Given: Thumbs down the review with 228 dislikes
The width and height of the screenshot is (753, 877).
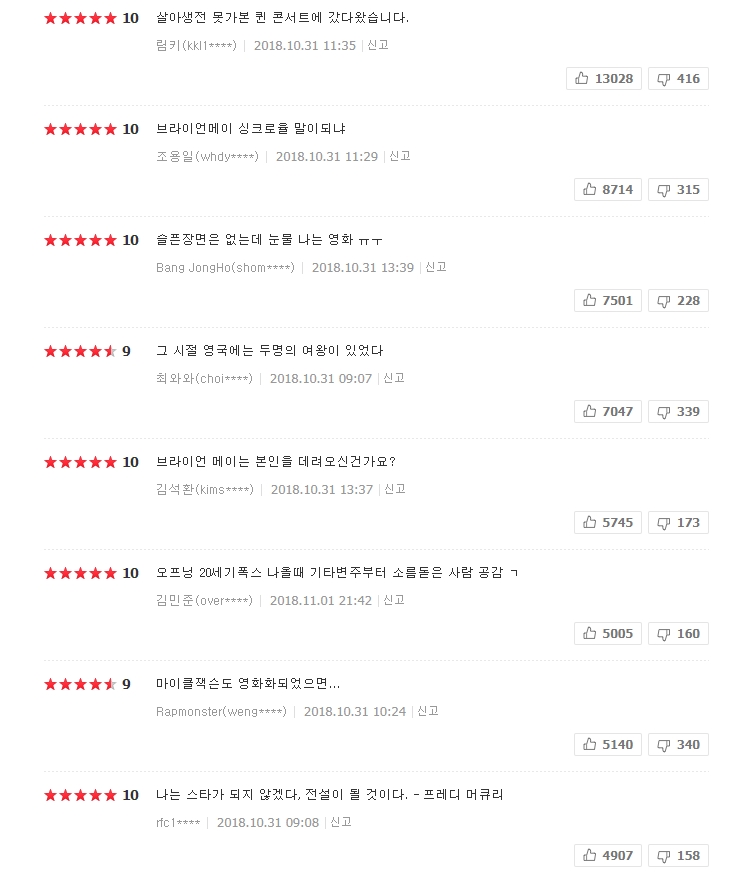Looking at the screenshot, I should (678, 301).
